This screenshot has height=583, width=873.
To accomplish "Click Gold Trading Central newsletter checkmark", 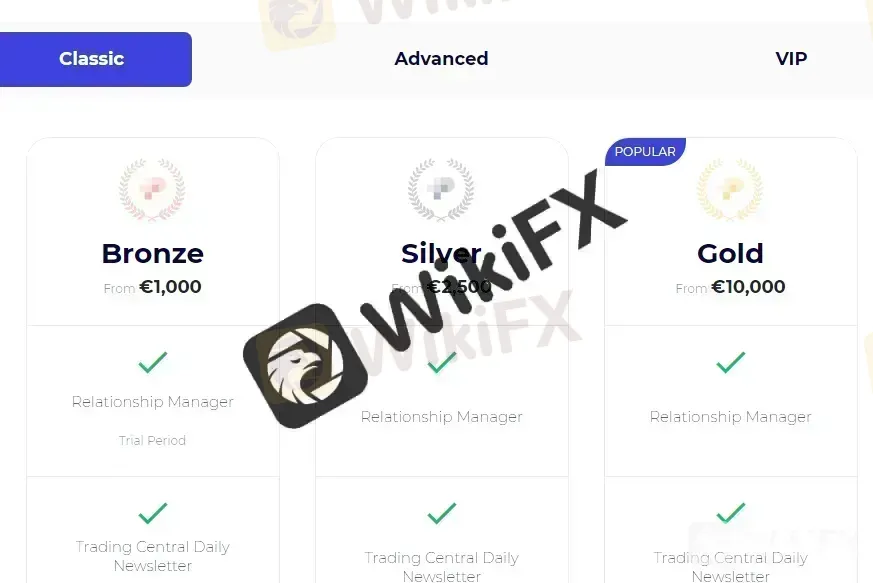I will pyautogui.click(x=730, y=513).
